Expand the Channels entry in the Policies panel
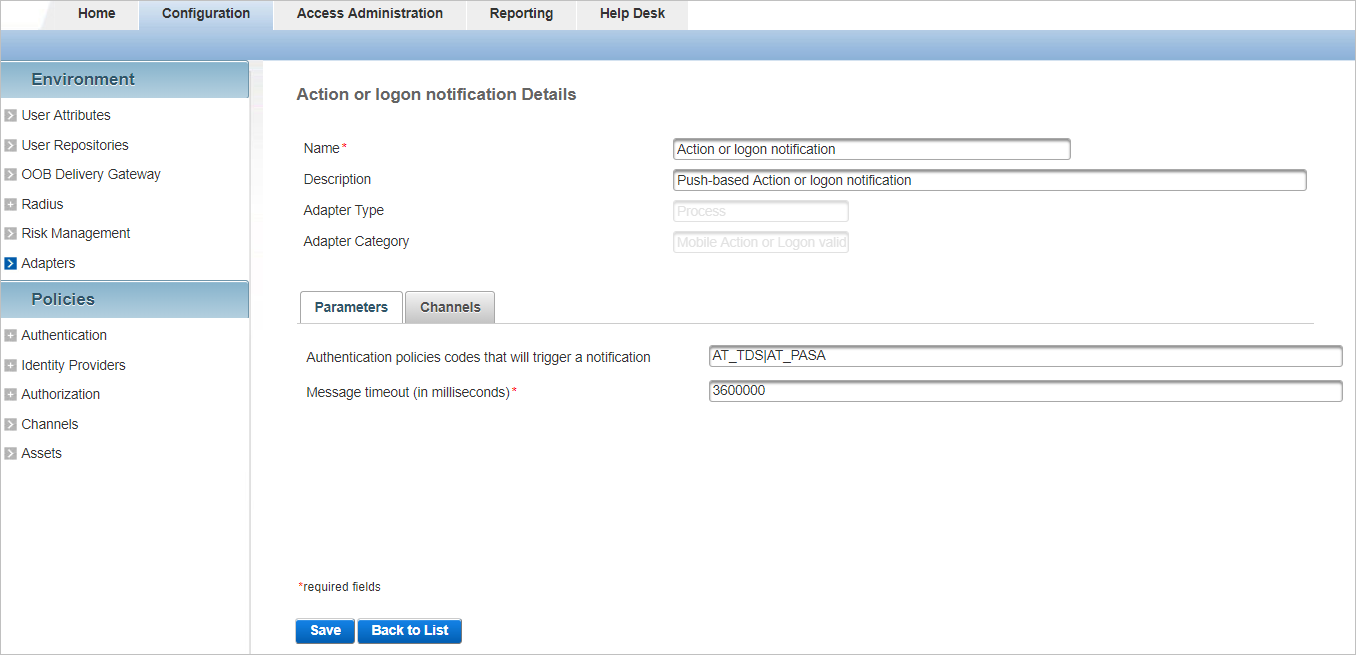This screenshot has height=655, width=1356. click(11, 424)
